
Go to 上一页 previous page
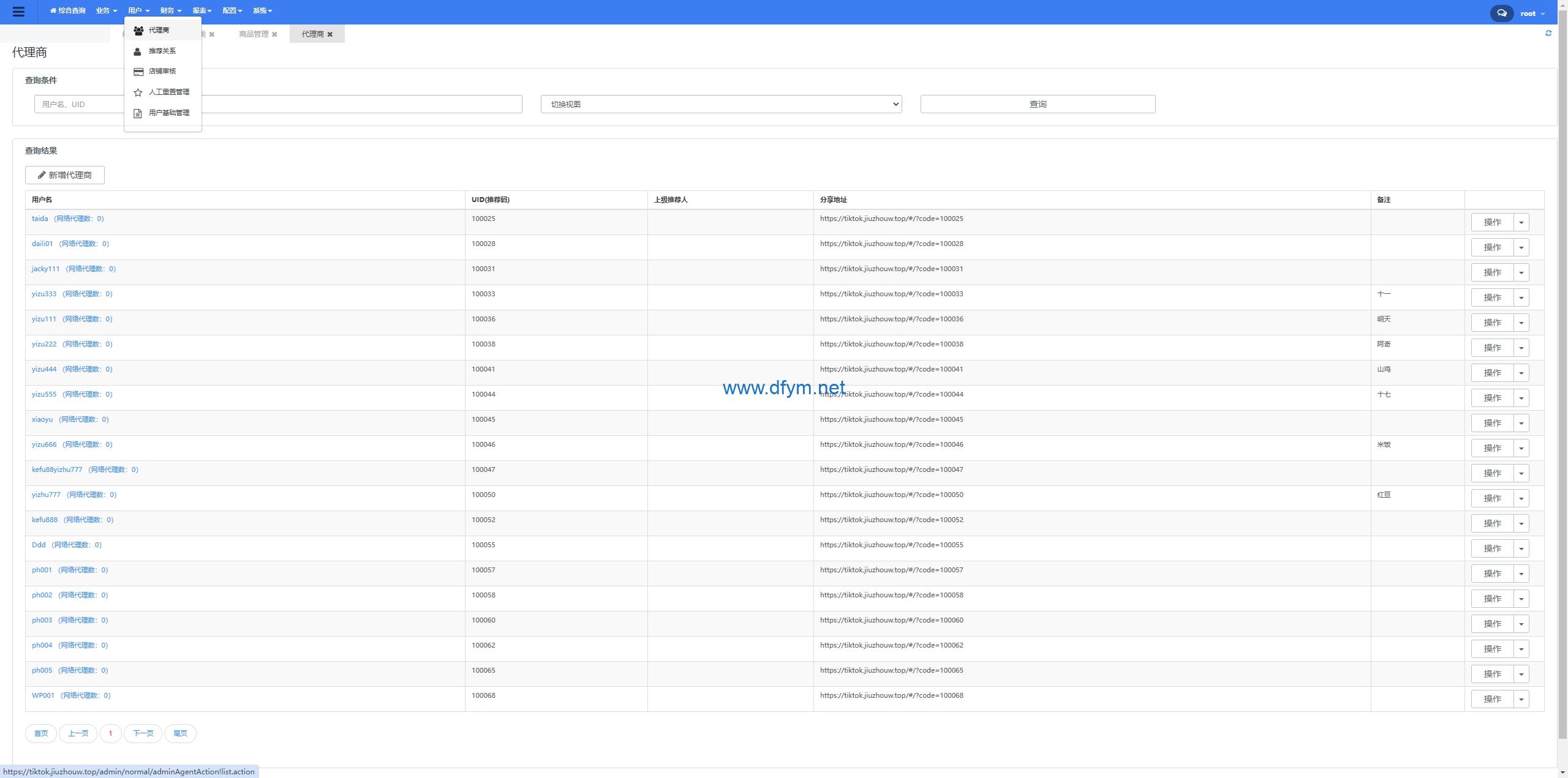tap(78, 733)
